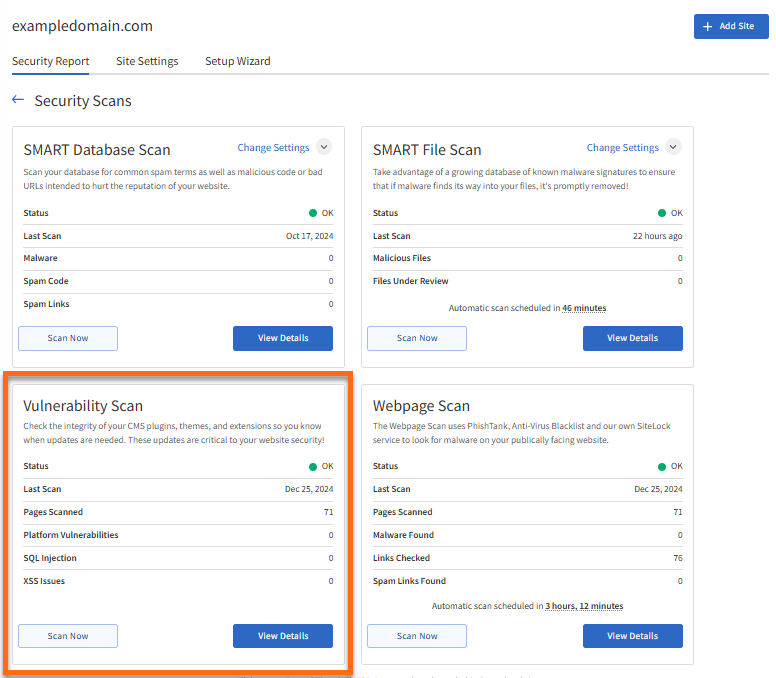Click the back arrow beside Security Scans
Image resolution: width=776 pixels, height=678 pixels.
pos(18,100)
